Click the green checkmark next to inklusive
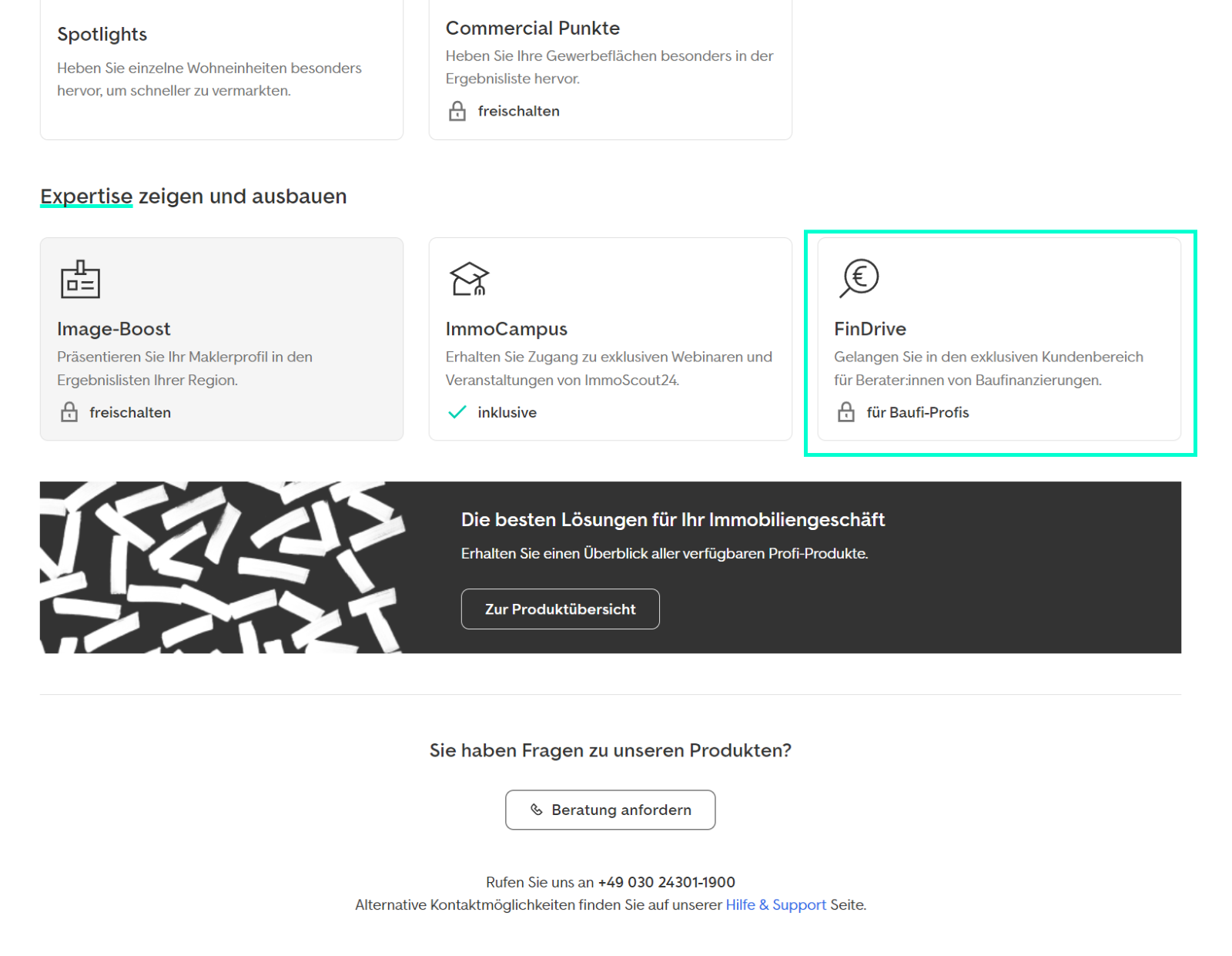1232x956 pixels. 457,412
